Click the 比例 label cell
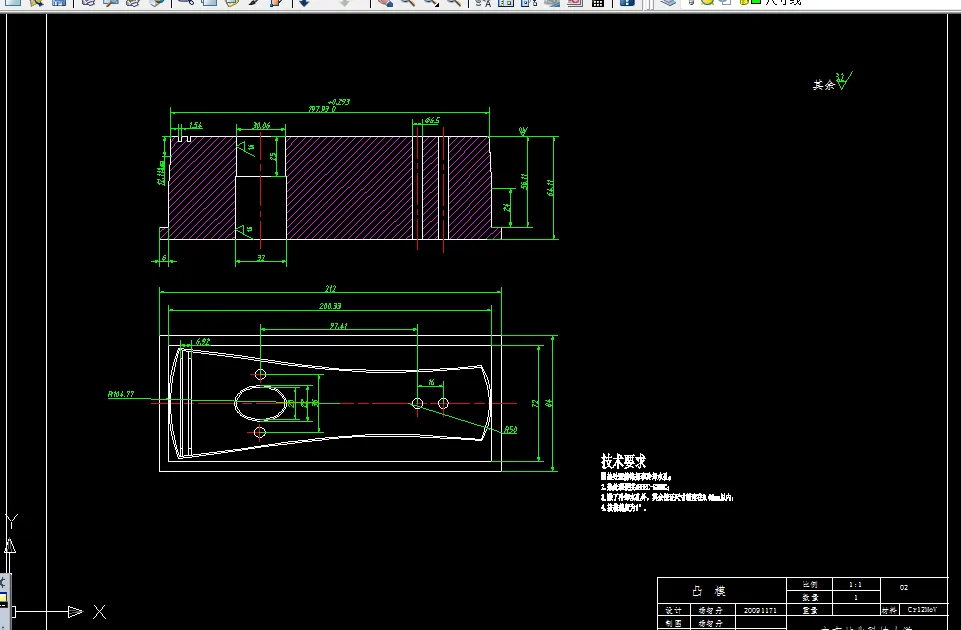961x630 pixels. (810, 585)
